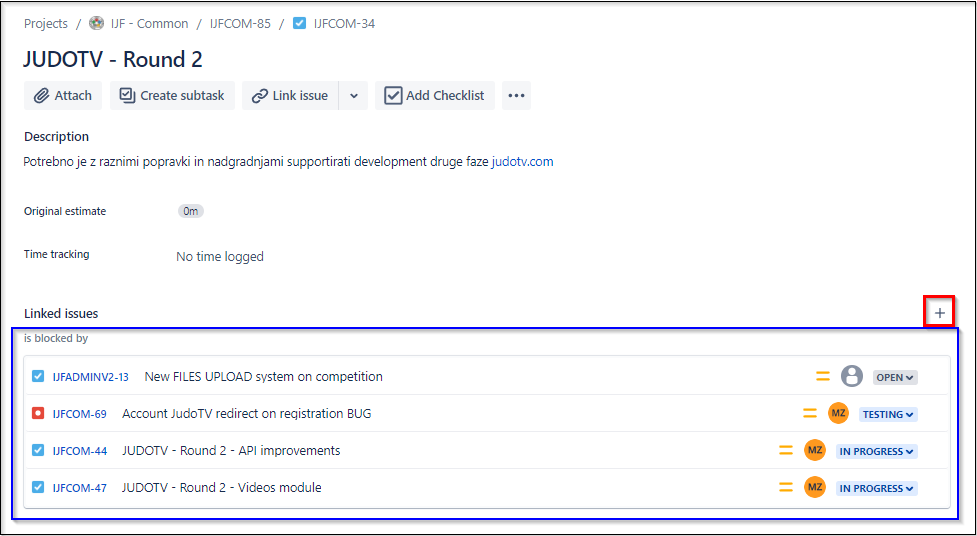
Task: Click the issue title JUDOTV - Round 2
Action: point(113,59)
